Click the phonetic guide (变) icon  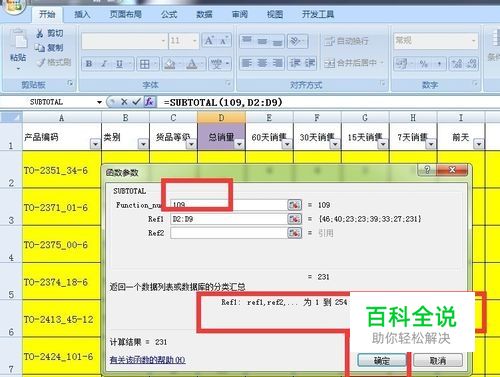[217, 63]
